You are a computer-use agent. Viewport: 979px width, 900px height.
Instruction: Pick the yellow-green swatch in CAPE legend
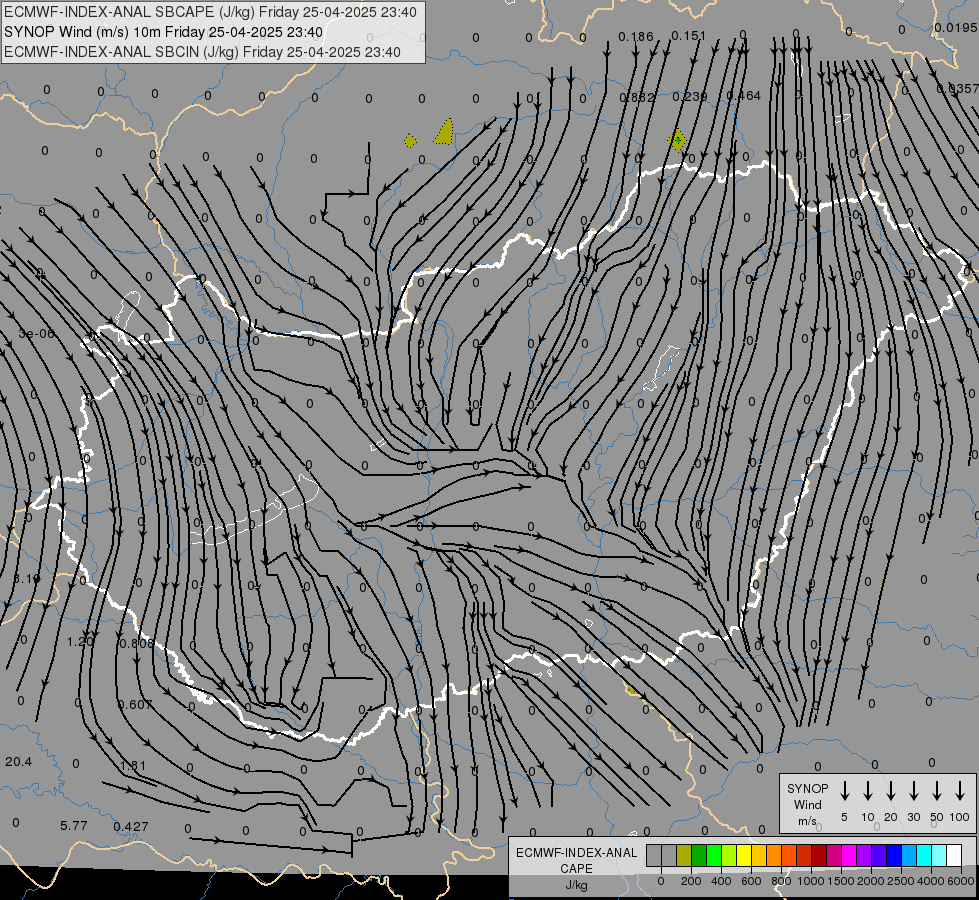click(x=729, y=855)
